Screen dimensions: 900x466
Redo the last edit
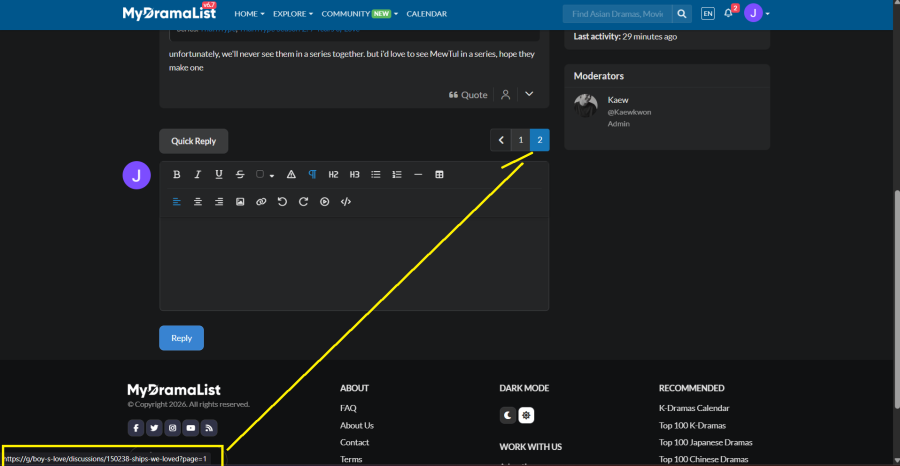(x=304, y=201)
